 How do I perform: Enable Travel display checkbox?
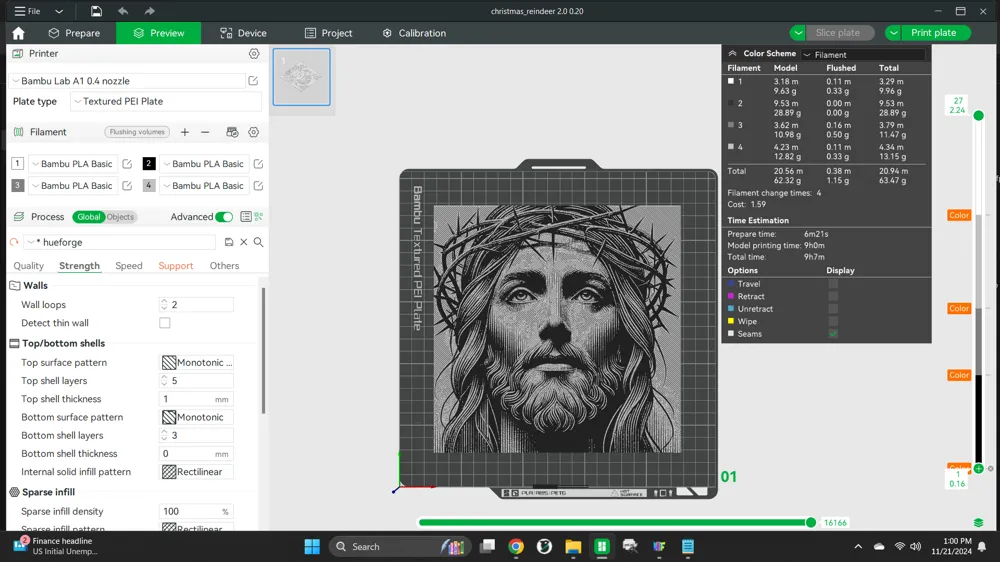[833, 284]
